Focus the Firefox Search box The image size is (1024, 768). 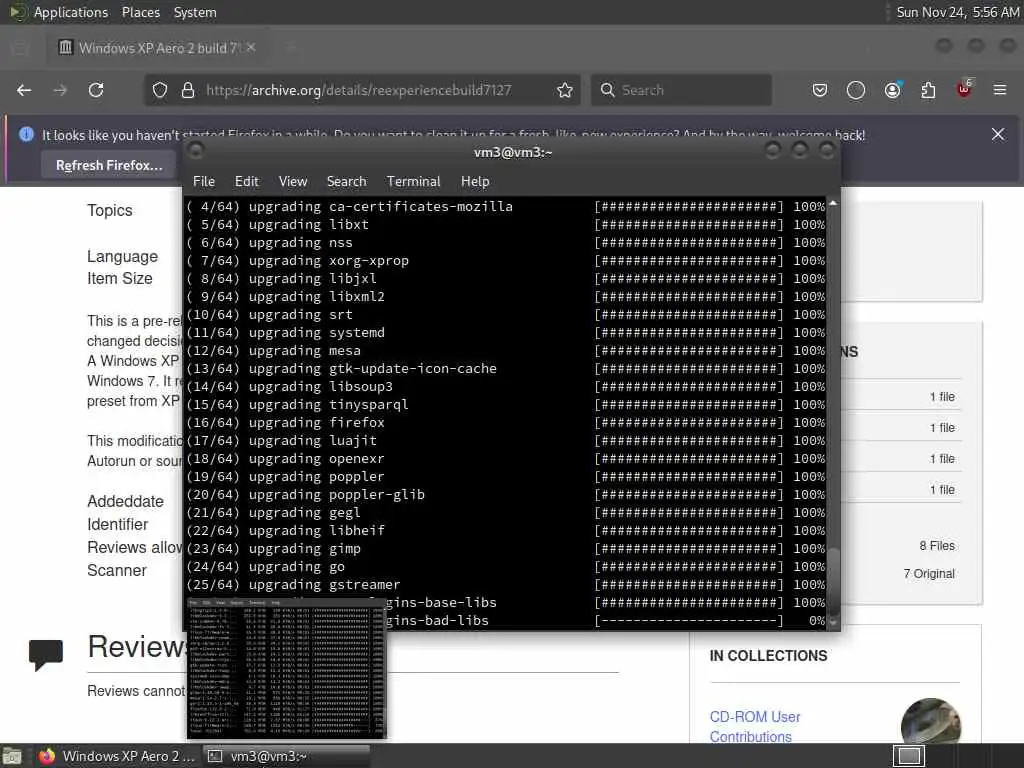coord(681,90)
